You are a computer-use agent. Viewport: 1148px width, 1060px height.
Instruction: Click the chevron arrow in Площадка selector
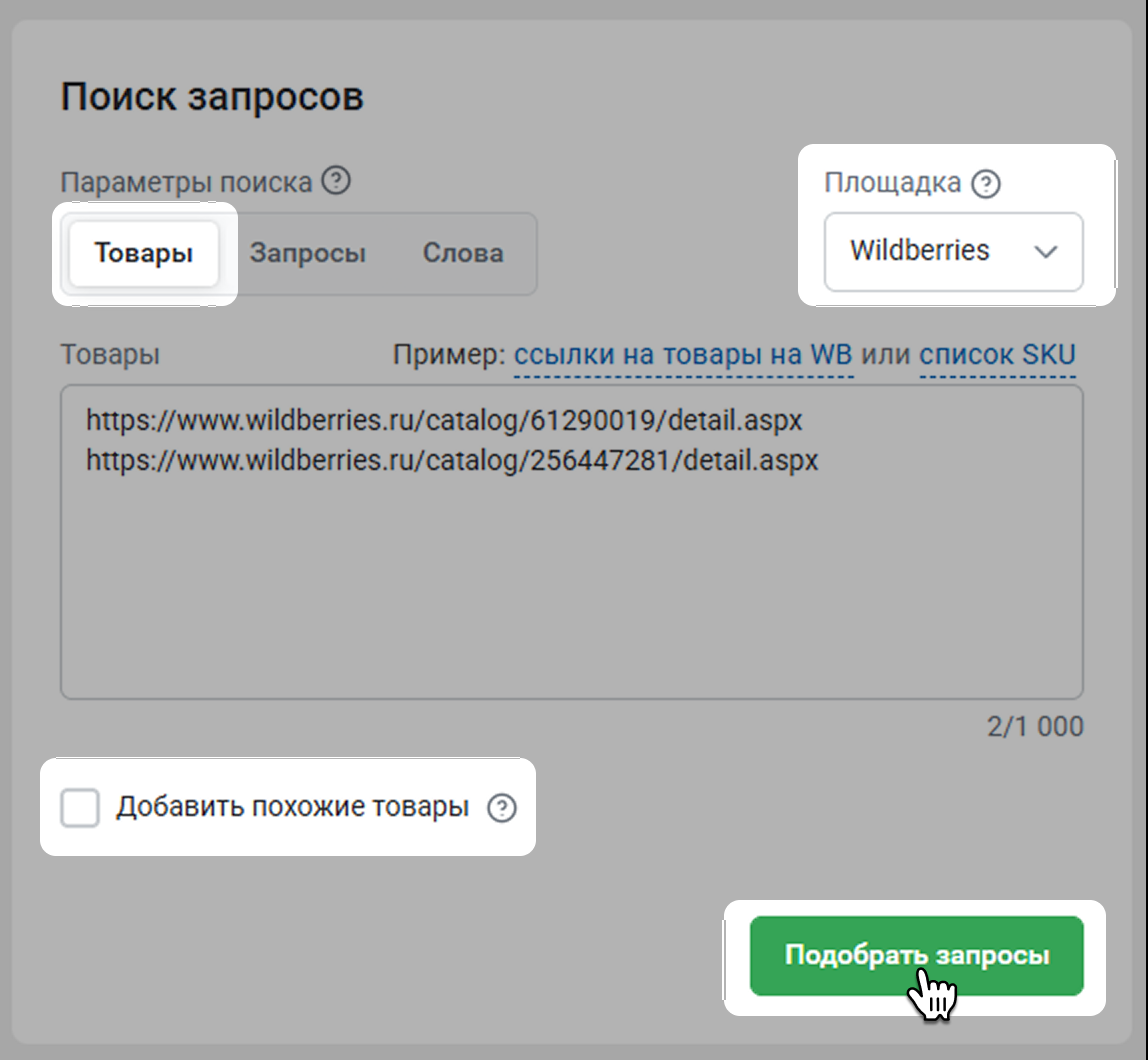tap(1046, 253)
